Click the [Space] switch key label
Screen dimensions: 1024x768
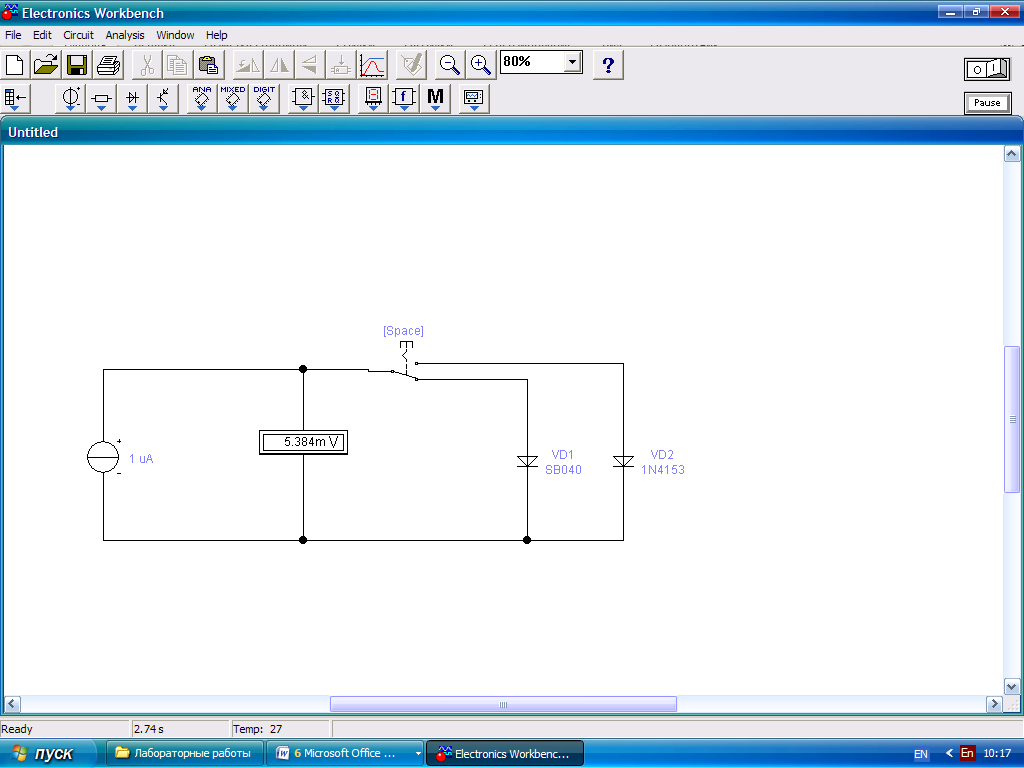(403, 331)
